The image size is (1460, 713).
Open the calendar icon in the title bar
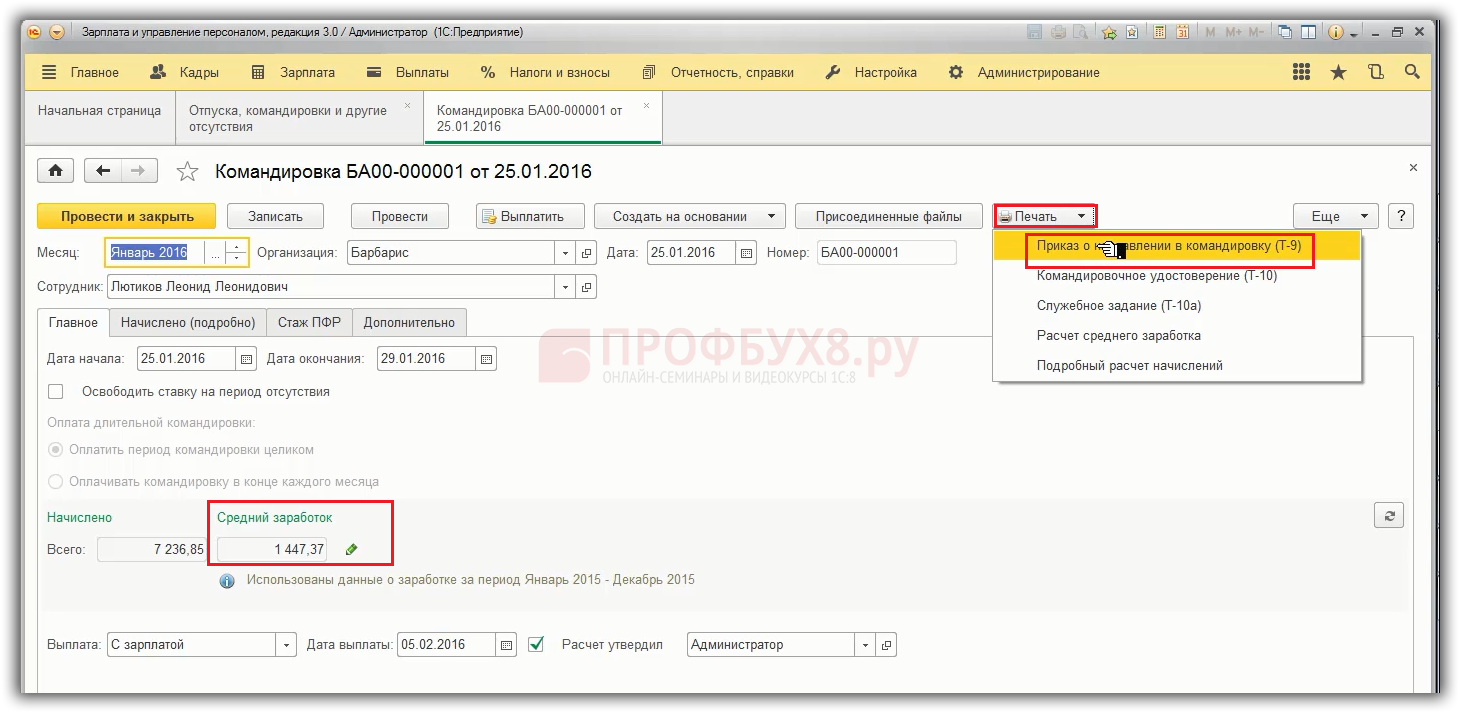(x=1183, y=32)
